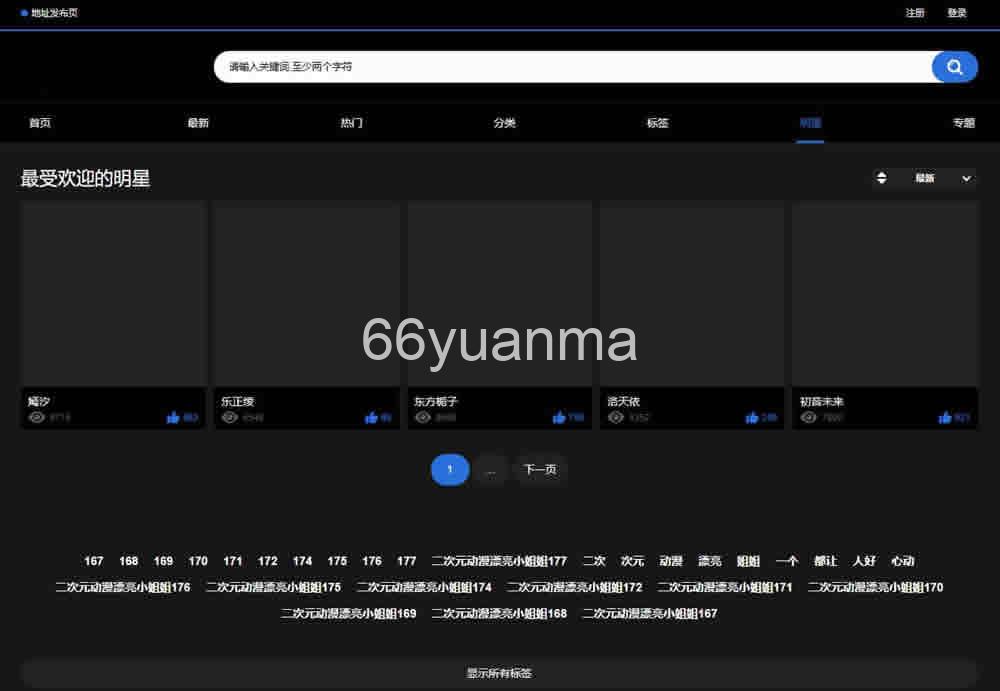
Task: Click the thumbs-up icon on 初音未来 card
Action: pyautogui.click(x=944, y=417)
